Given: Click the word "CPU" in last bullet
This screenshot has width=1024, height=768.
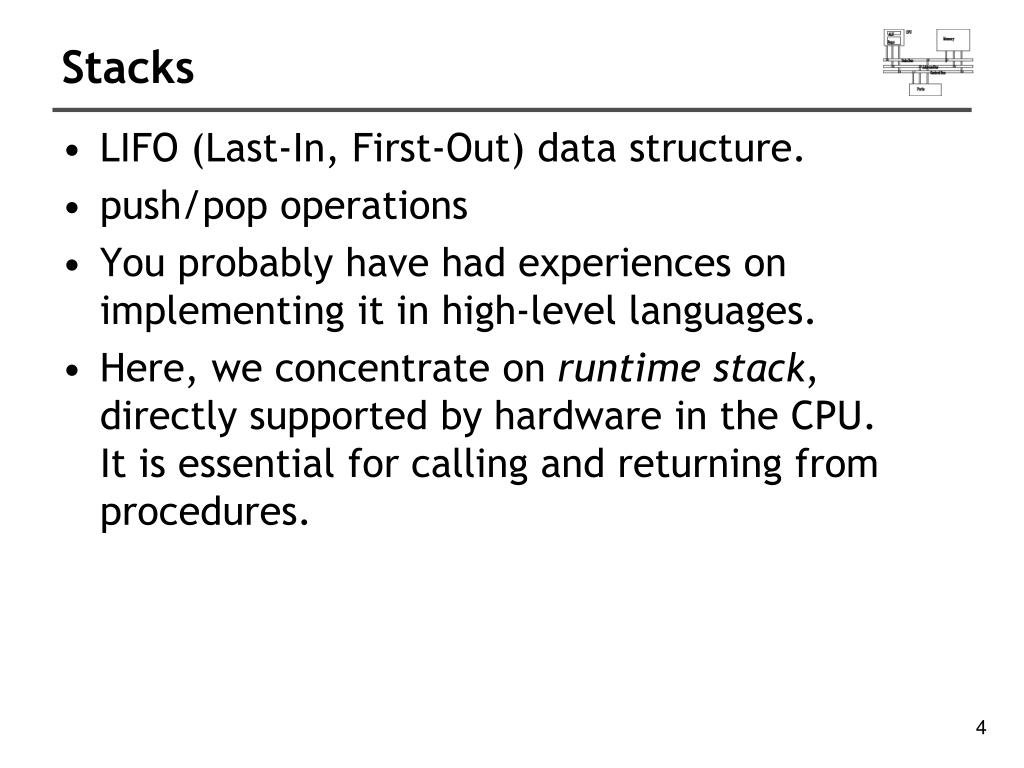Looking at the screenshot, I should (827, 416).
